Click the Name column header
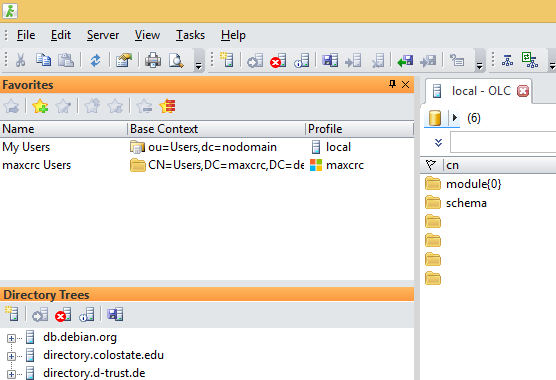Screen dimensions: 556x380 [x=63, y=129]
